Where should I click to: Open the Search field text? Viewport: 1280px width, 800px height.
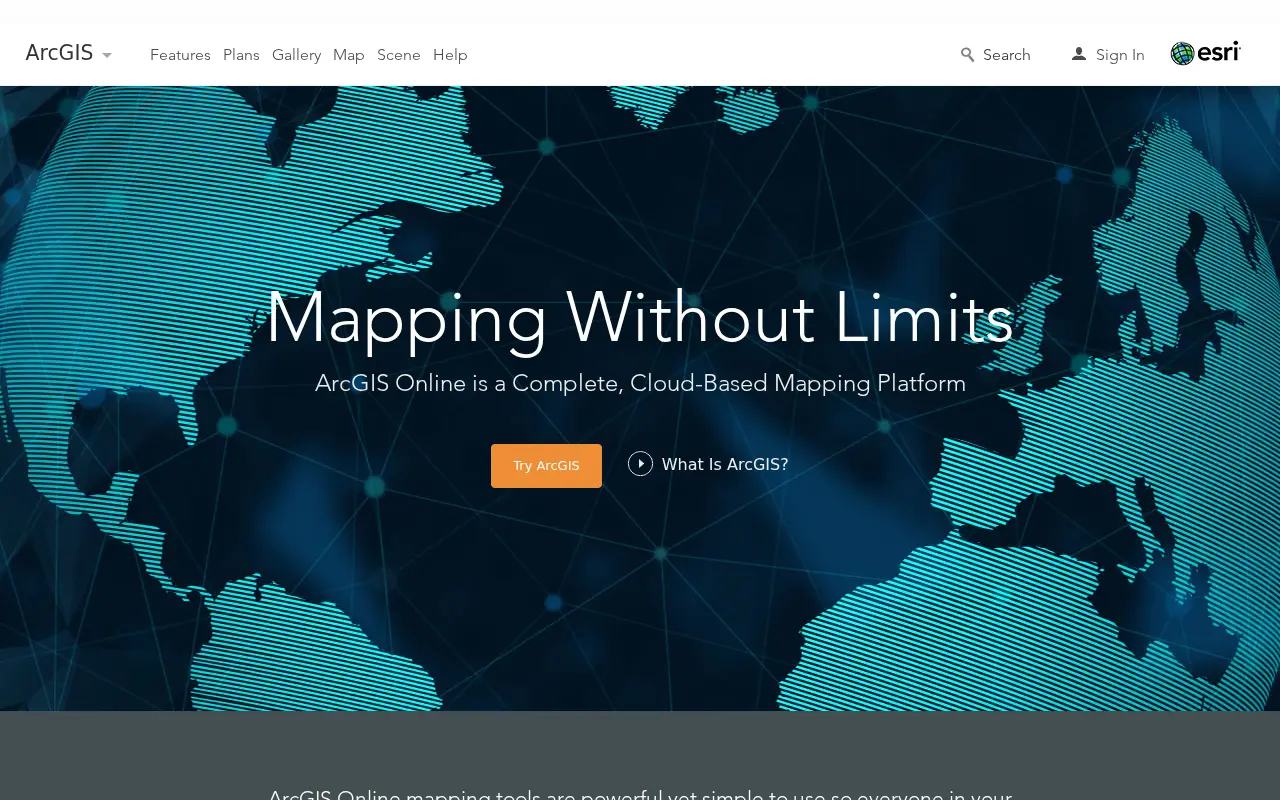(x=1006, y=55)
